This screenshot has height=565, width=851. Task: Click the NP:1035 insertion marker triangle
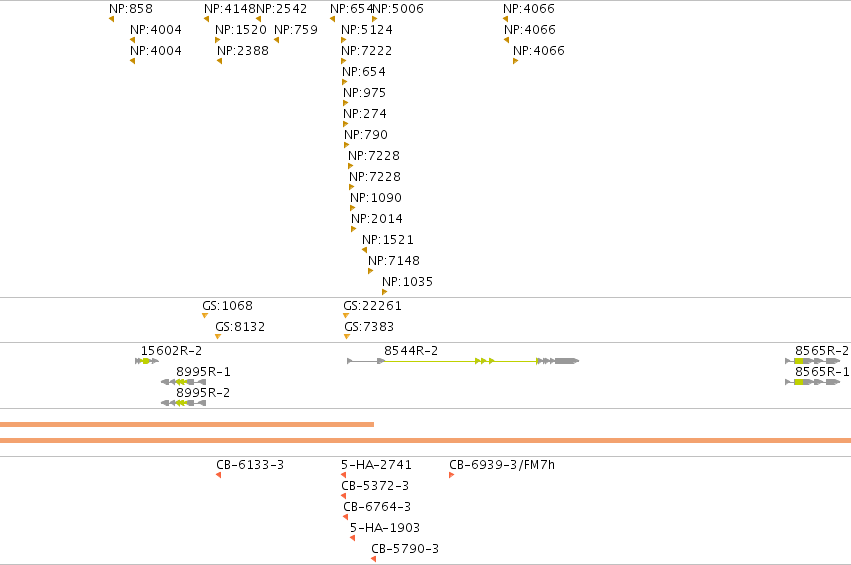click(384, 293)
